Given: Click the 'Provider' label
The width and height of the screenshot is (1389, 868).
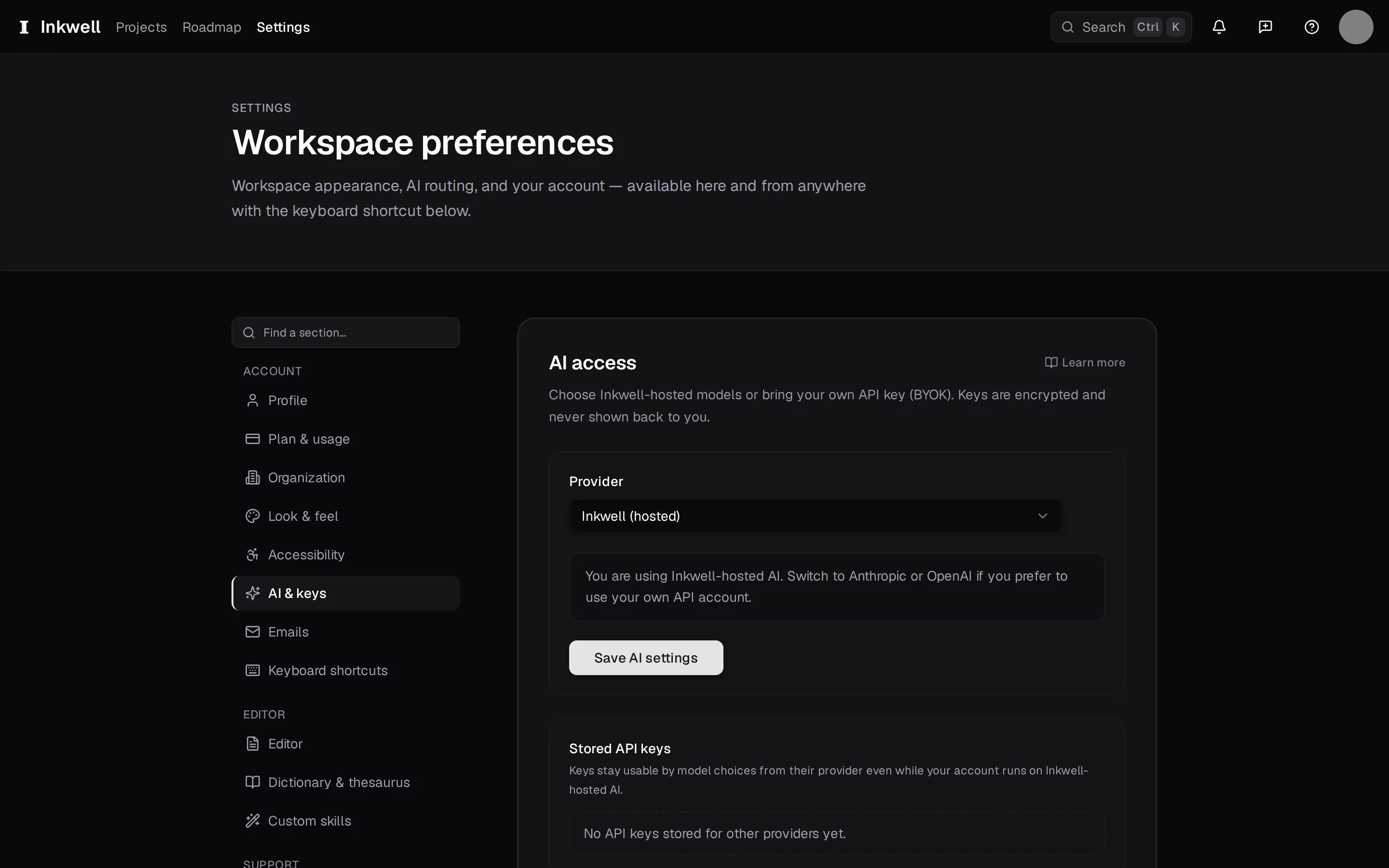Looking at the screenshot, I should 596,481.
